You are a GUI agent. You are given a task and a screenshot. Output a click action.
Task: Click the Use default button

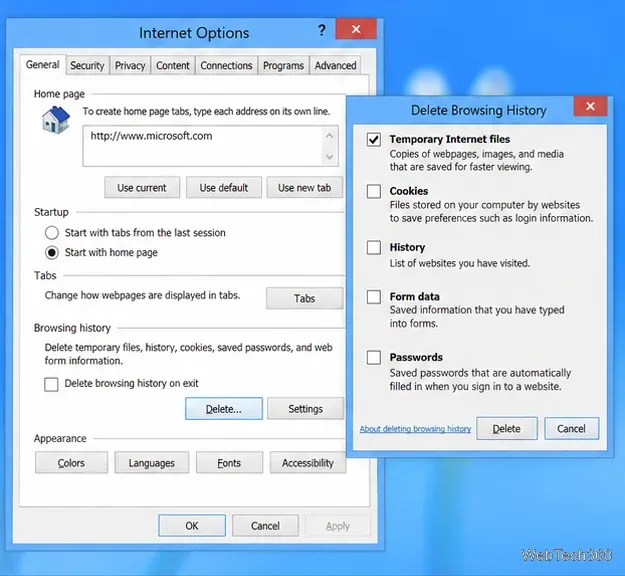(224, 188)
